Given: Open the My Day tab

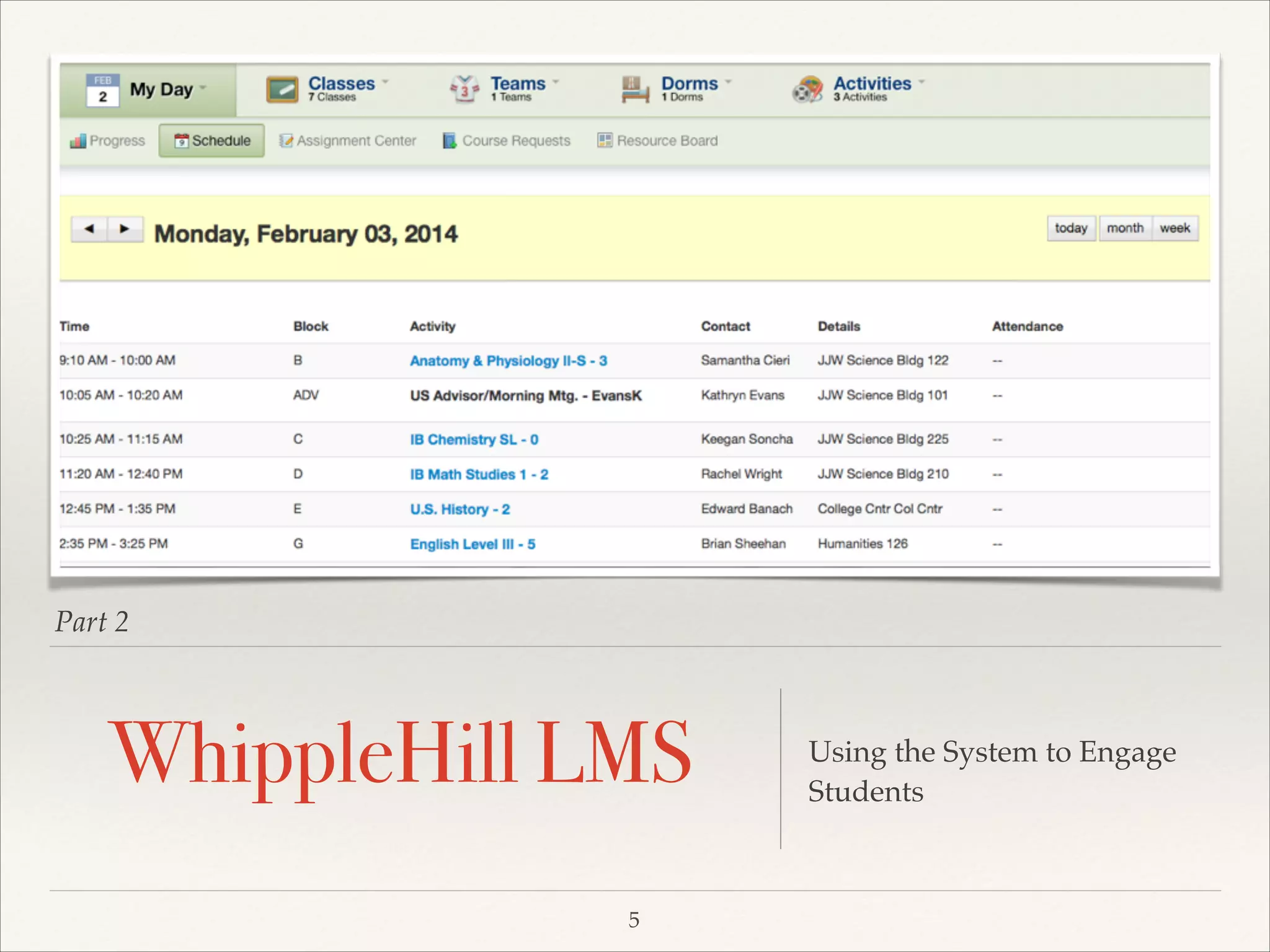Looking at the screenshot, I should 148,90.
